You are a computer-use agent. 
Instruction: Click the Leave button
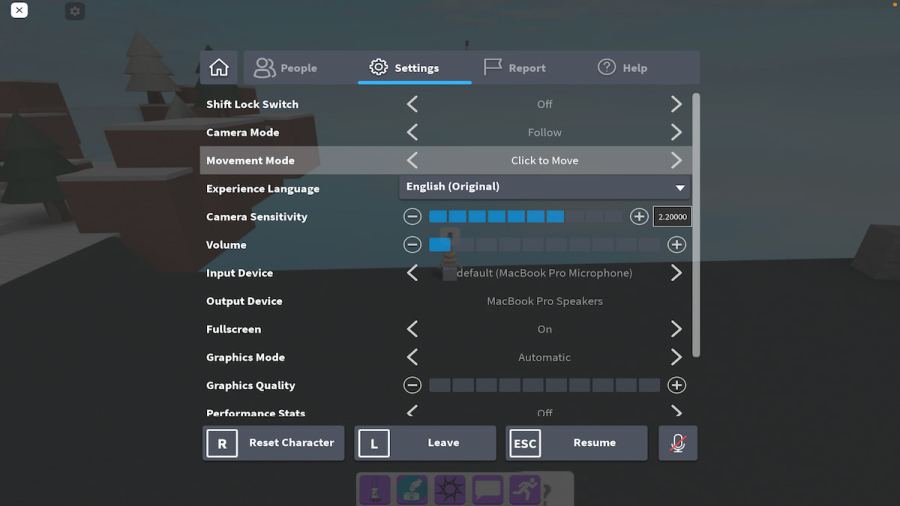(425, 443)
